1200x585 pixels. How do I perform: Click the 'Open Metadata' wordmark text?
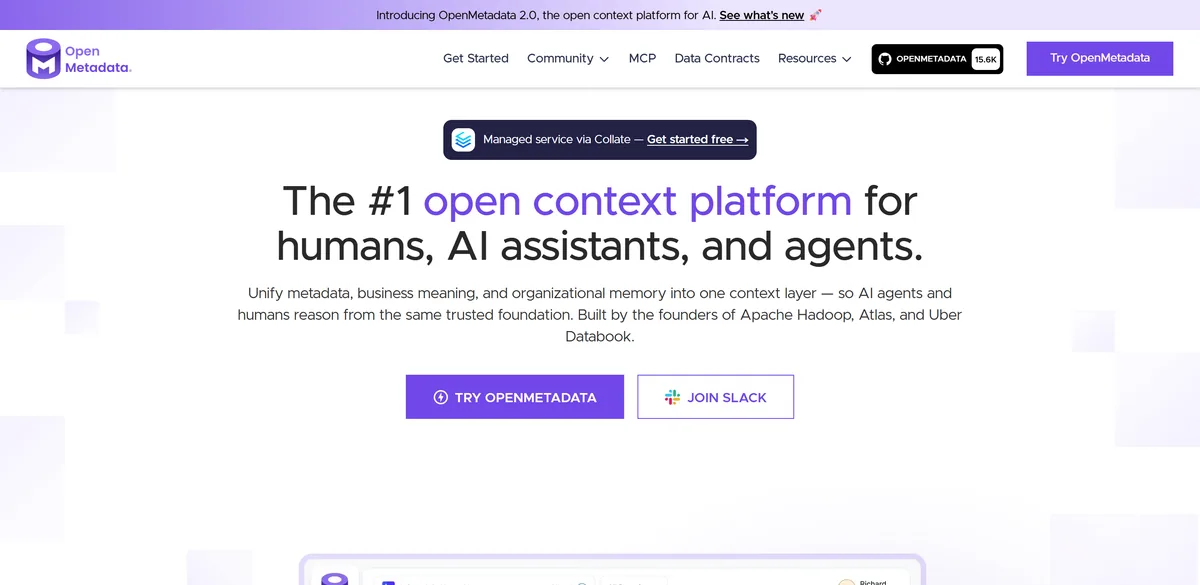click(98, 59)
